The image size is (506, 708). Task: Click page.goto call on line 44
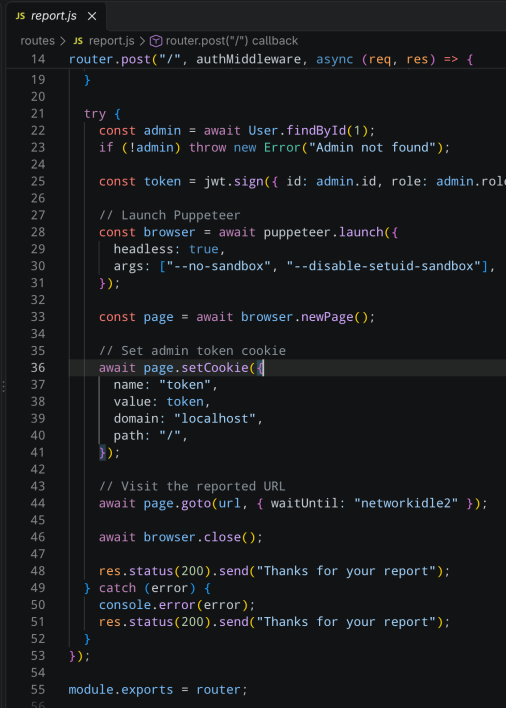pyautogui.click(x=177, y=504)
